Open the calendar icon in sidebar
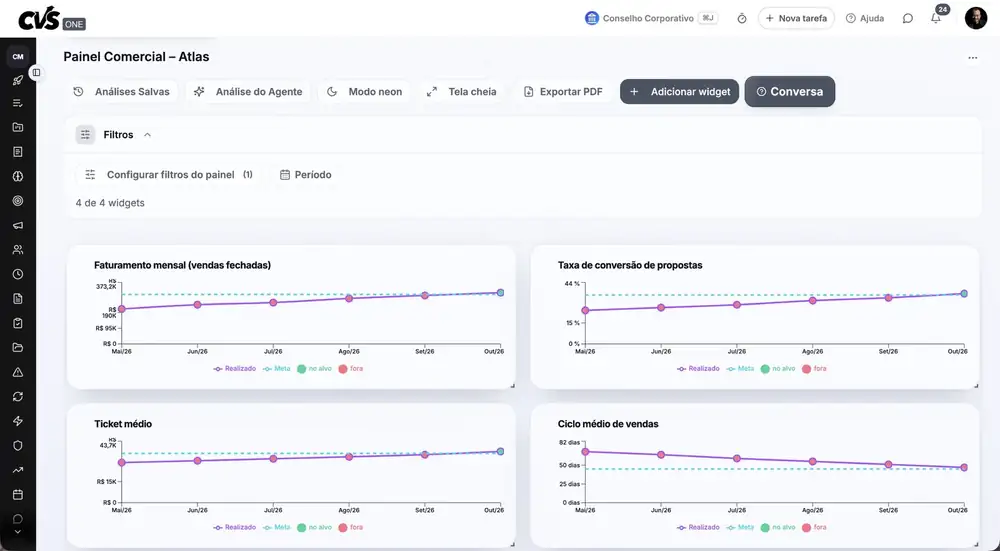Screen dimensions: 1000x551 (18, 495)
